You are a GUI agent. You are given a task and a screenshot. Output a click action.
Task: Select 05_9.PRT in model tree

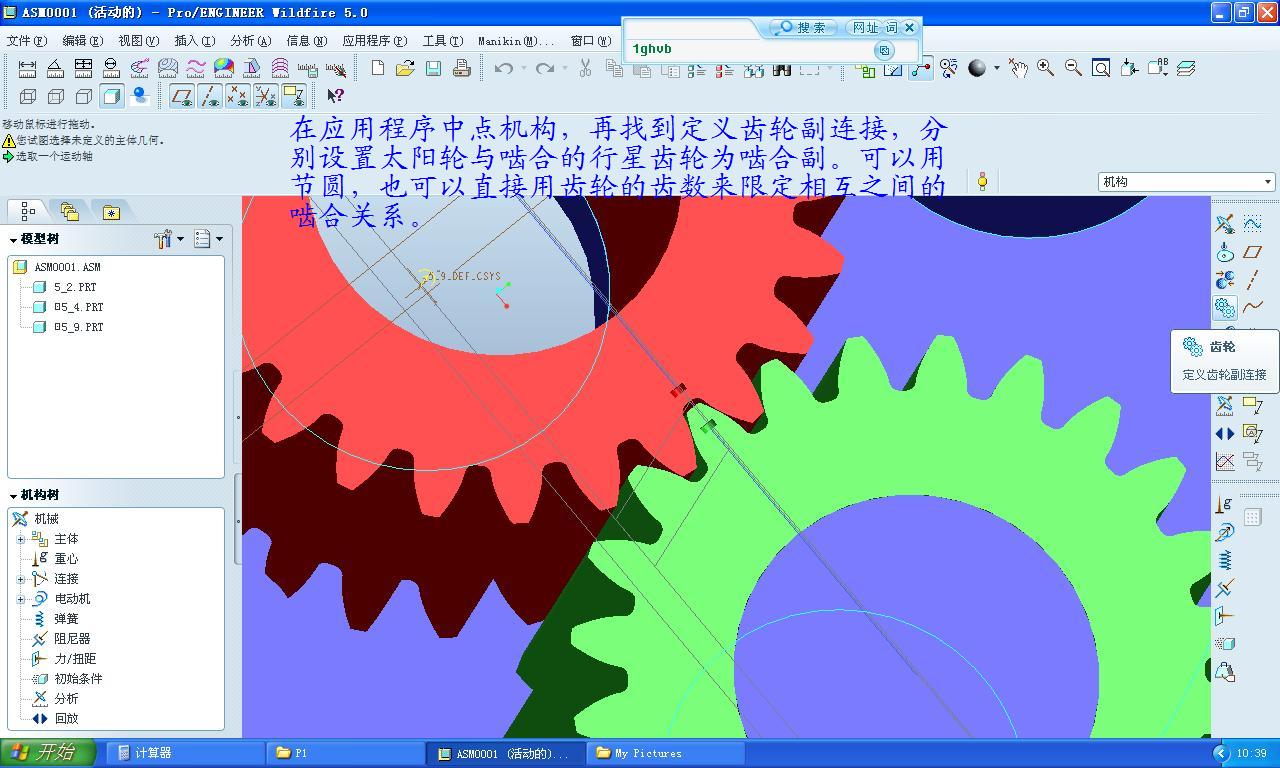pos(78,327)
